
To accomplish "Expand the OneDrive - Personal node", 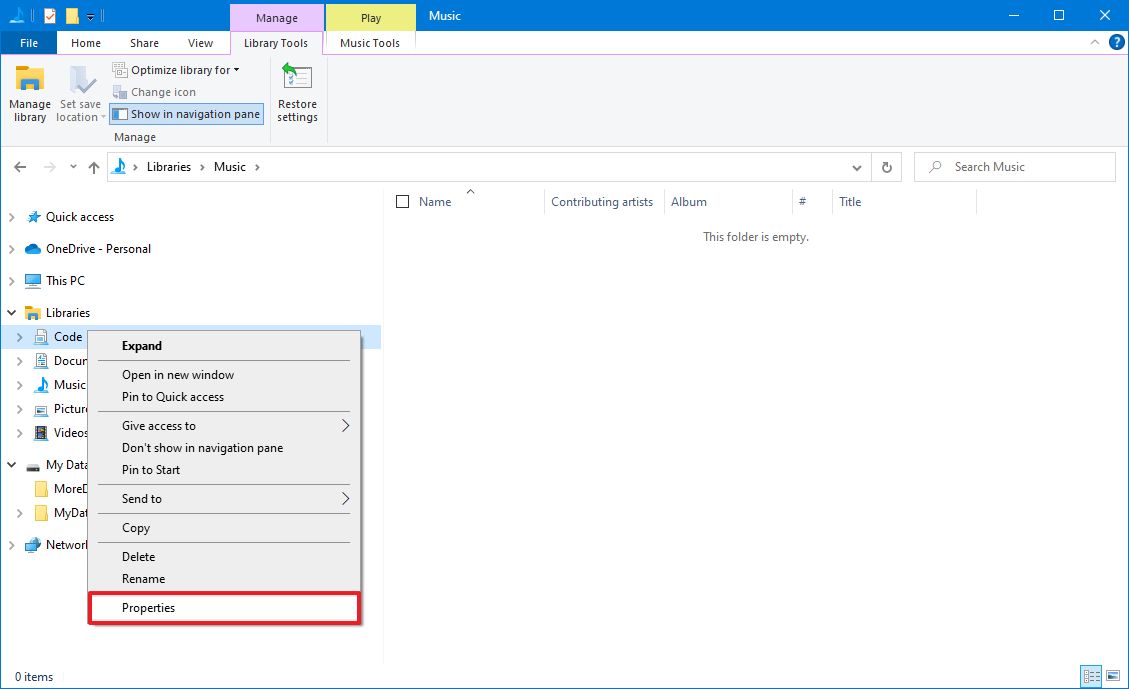I will click(x=12, y=249).
